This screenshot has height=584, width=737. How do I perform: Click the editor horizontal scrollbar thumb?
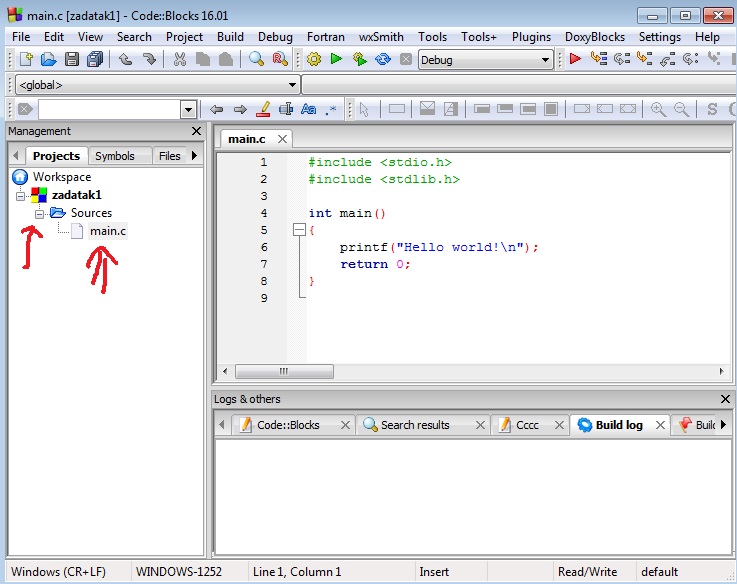tap(284, 371)
